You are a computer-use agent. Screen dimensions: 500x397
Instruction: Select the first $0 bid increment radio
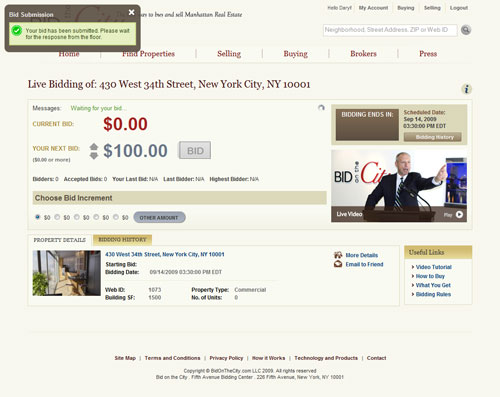[38, 217]
